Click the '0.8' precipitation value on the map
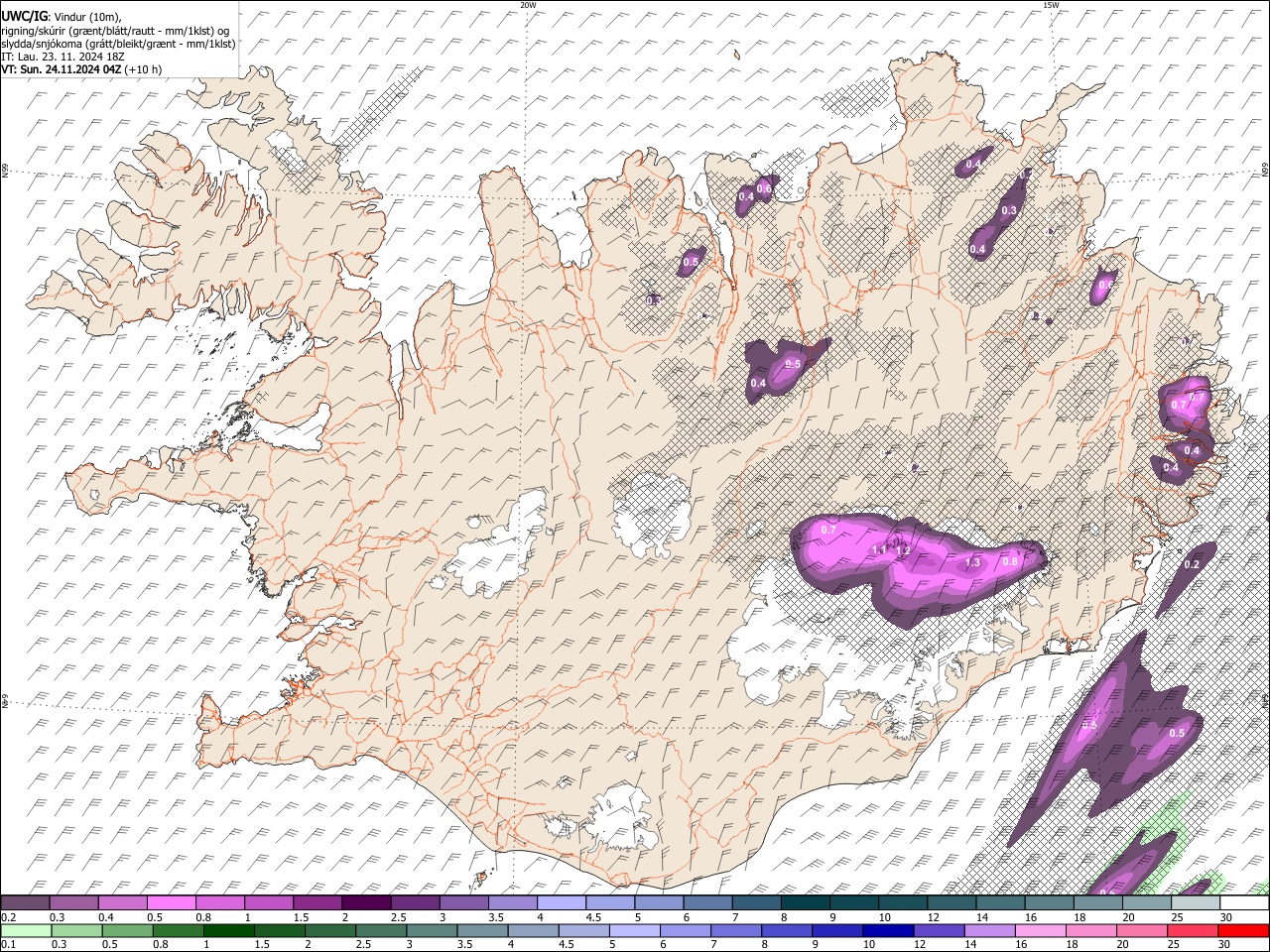The height and width of the screenshot is (952, 1270). tap(1010, 561)
